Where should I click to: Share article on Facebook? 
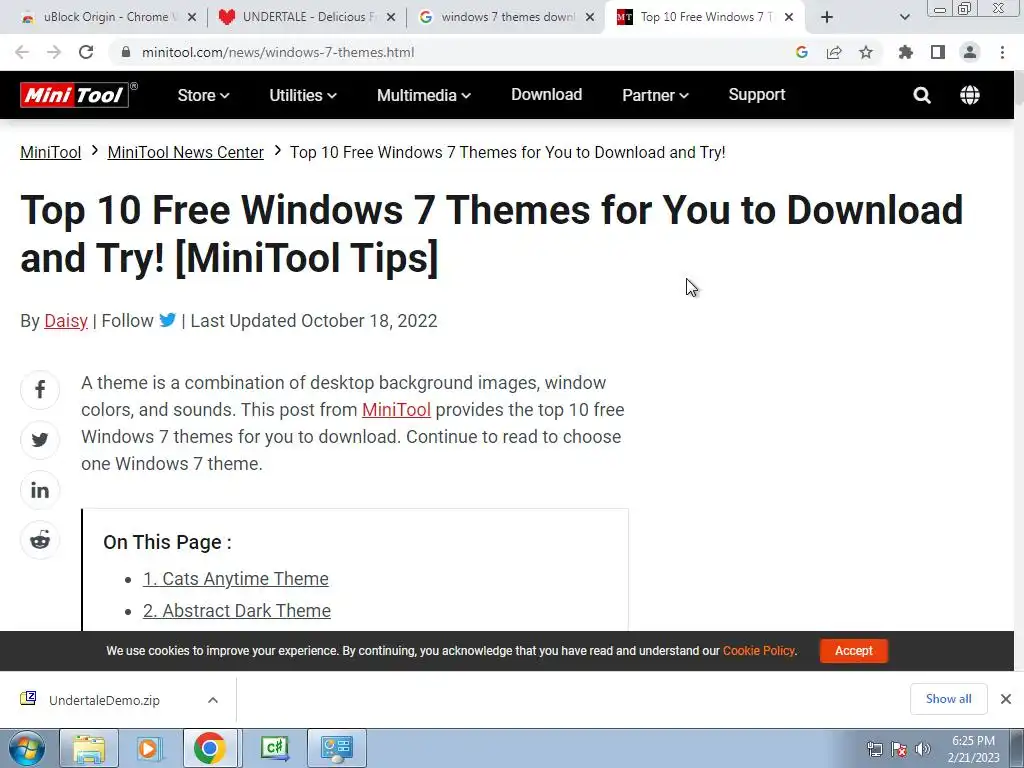pyautogui.click(x=40, y=390)
